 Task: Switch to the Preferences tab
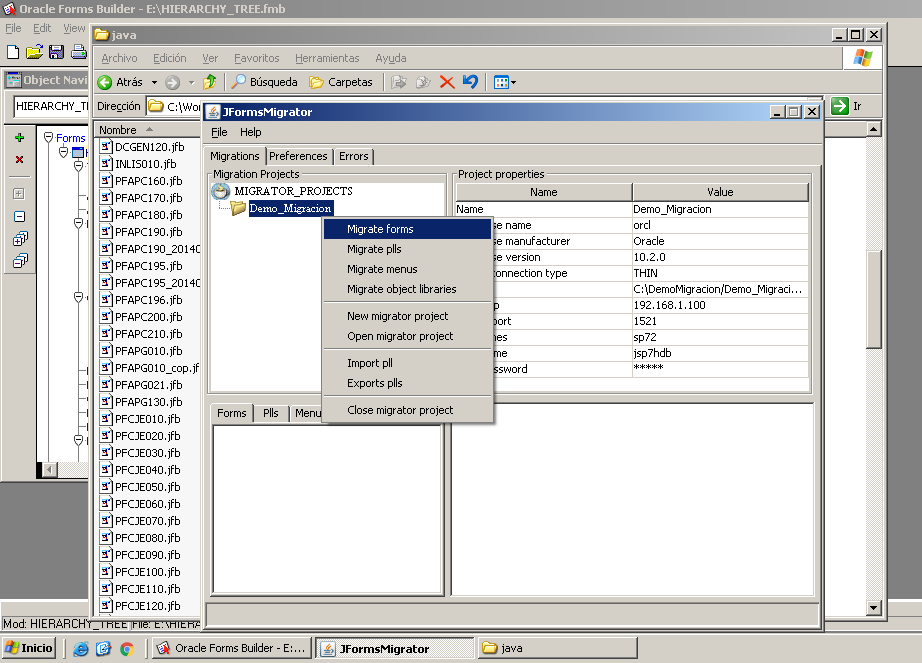298,156
